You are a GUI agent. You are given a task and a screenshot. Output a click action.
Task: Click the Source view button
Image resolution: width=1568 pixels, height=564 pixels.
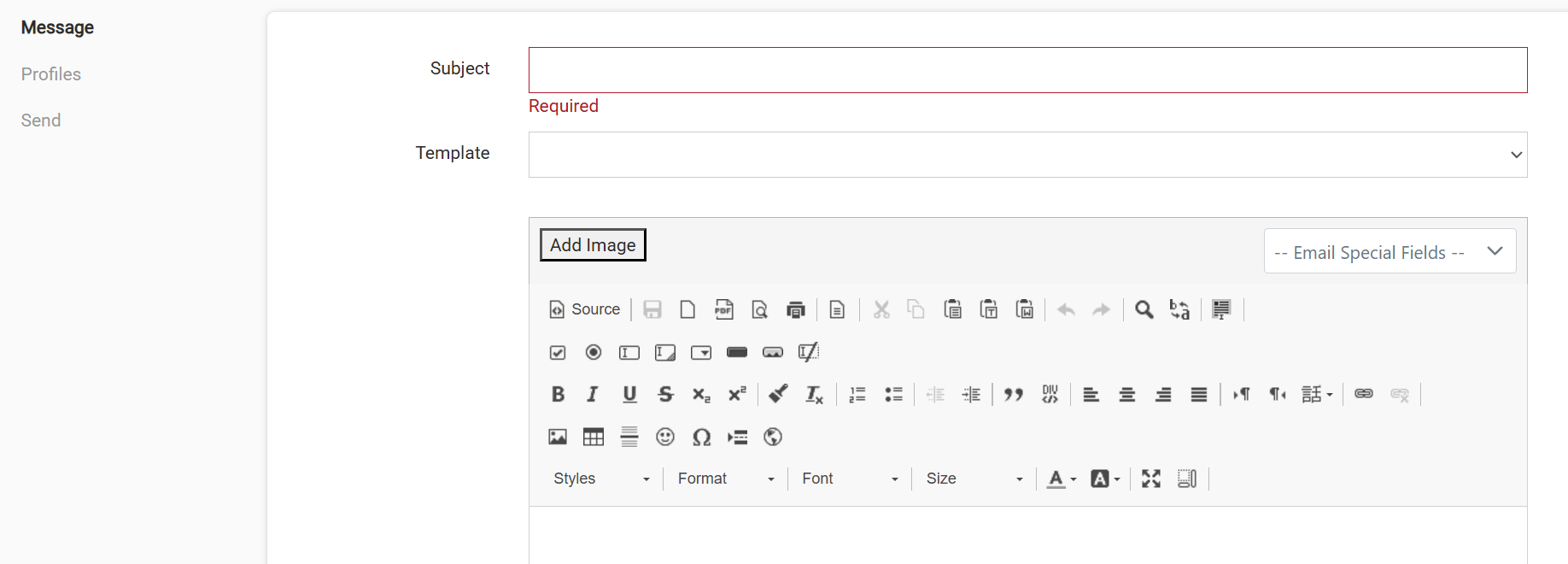[x=585, y=309]
